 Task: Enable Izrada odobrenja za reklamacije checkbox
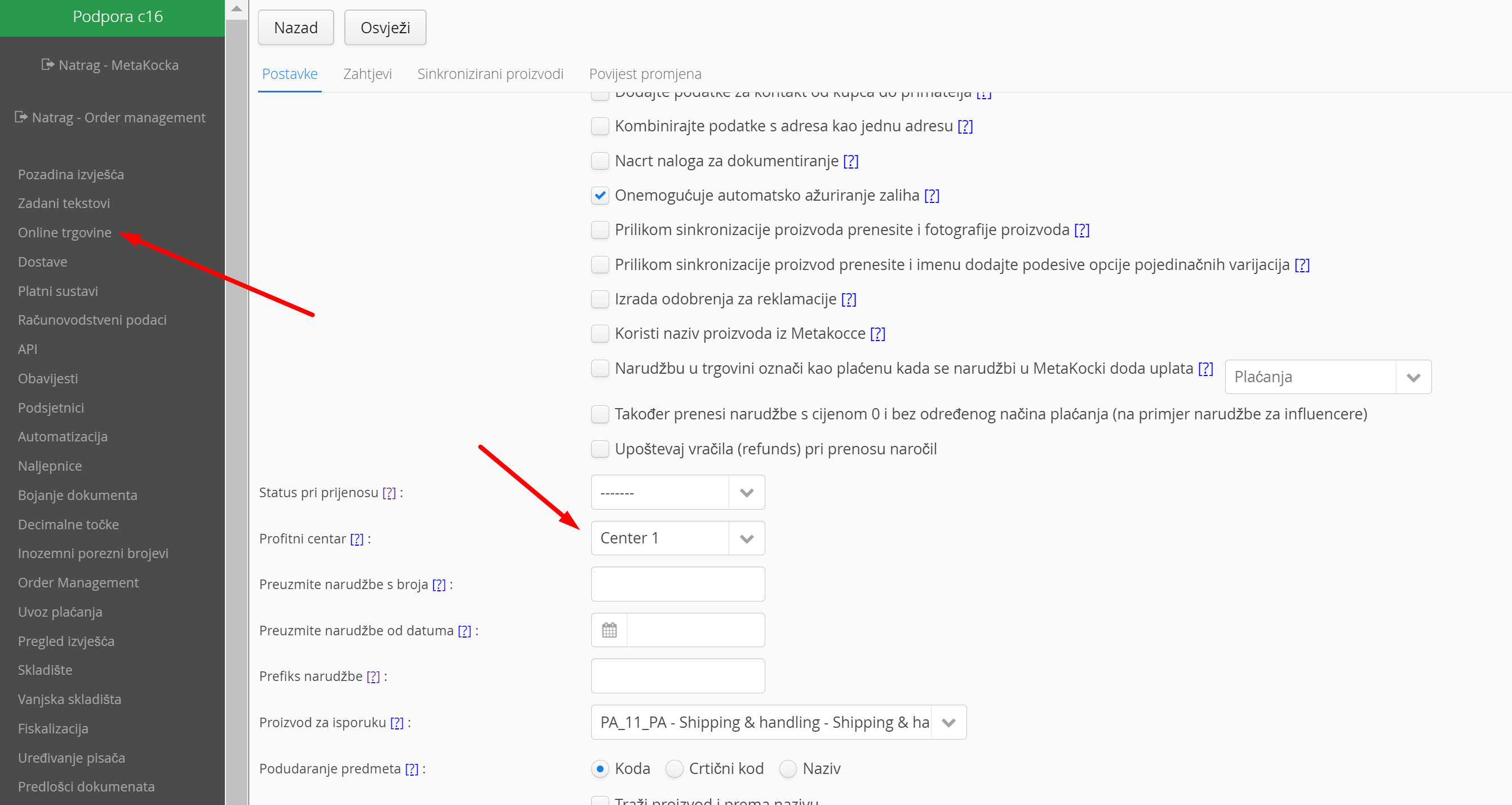click(x=600, y=299)
